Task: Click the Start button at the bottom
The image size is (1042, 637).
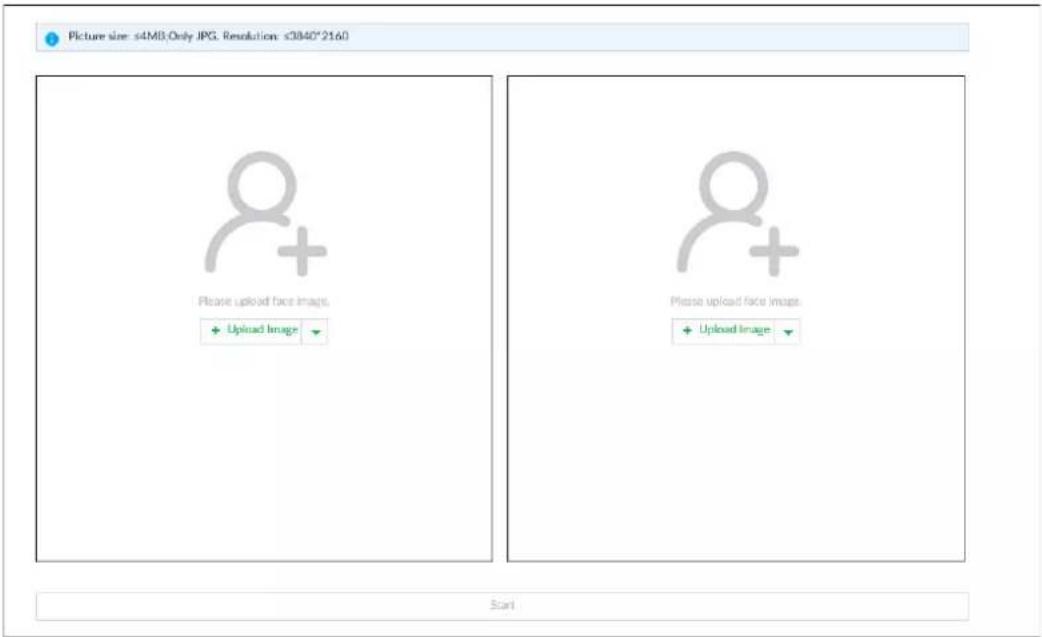Action: [x=502, y=606]
